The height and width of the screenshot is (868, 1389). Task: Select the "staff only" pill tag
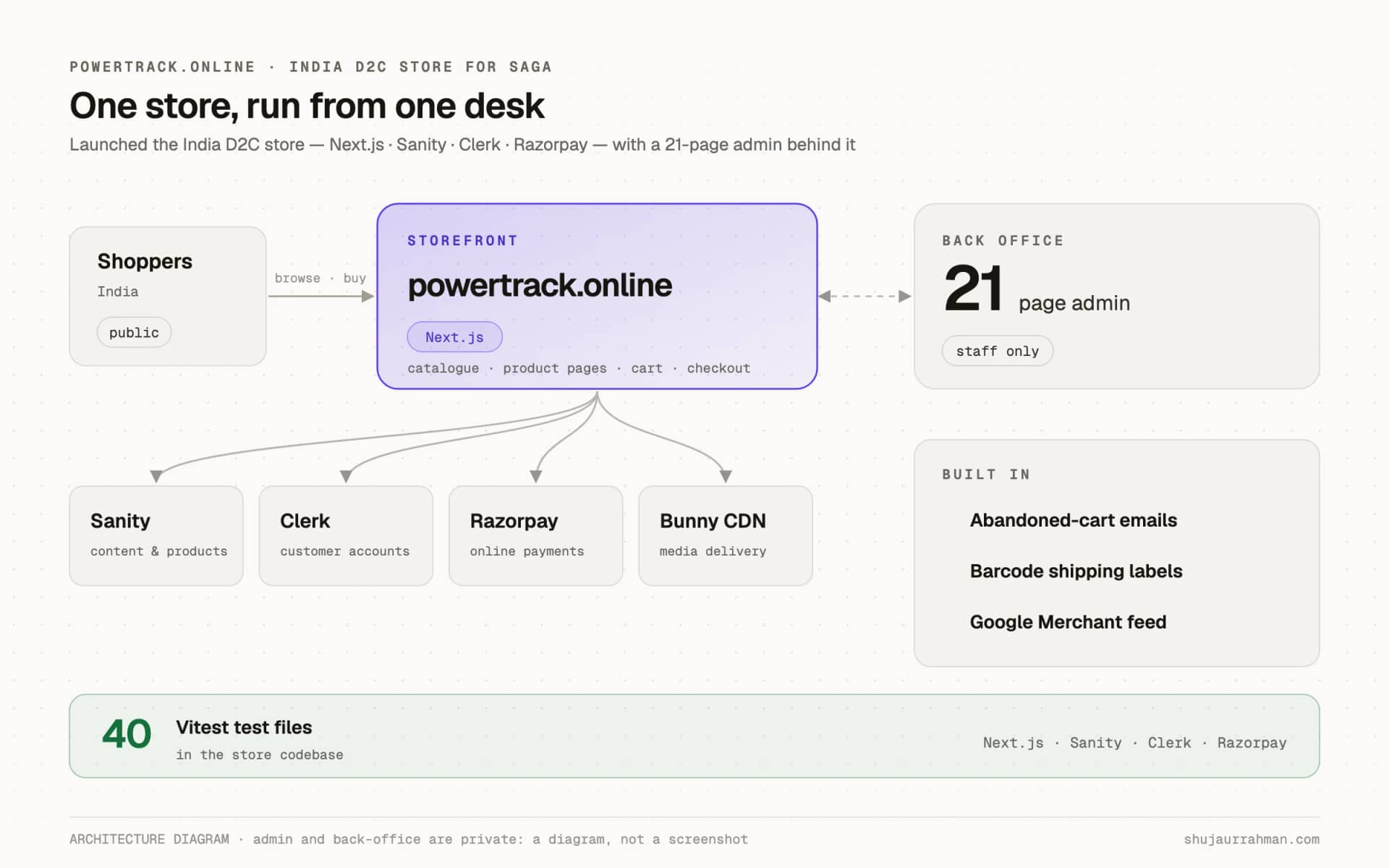997,351
